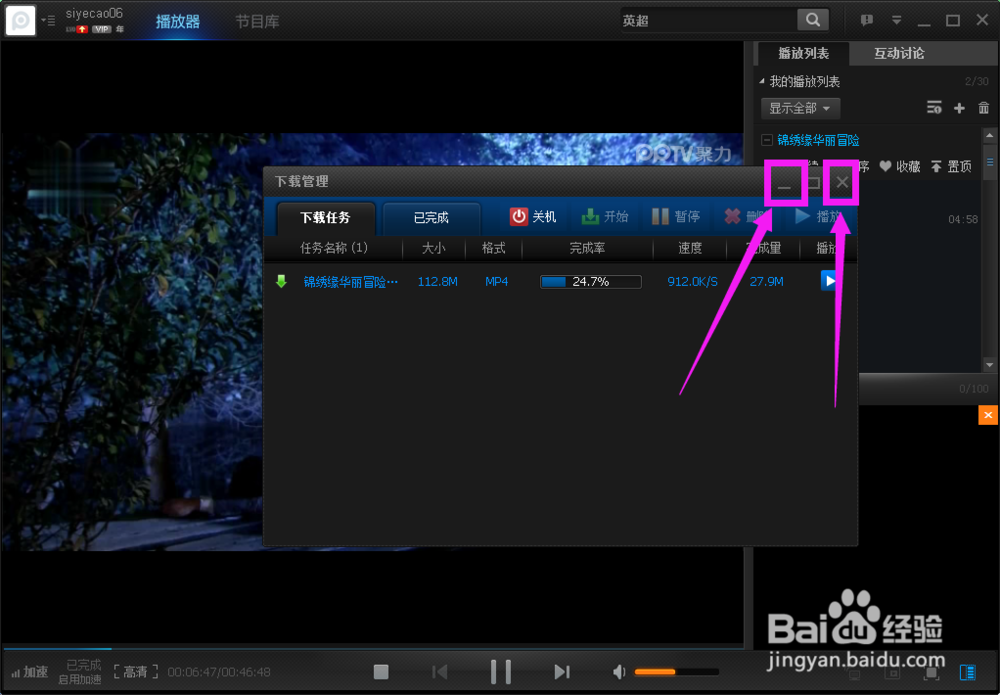Pin the video with 置顶 toggle

pyautogui.click(x=950, y=167)
